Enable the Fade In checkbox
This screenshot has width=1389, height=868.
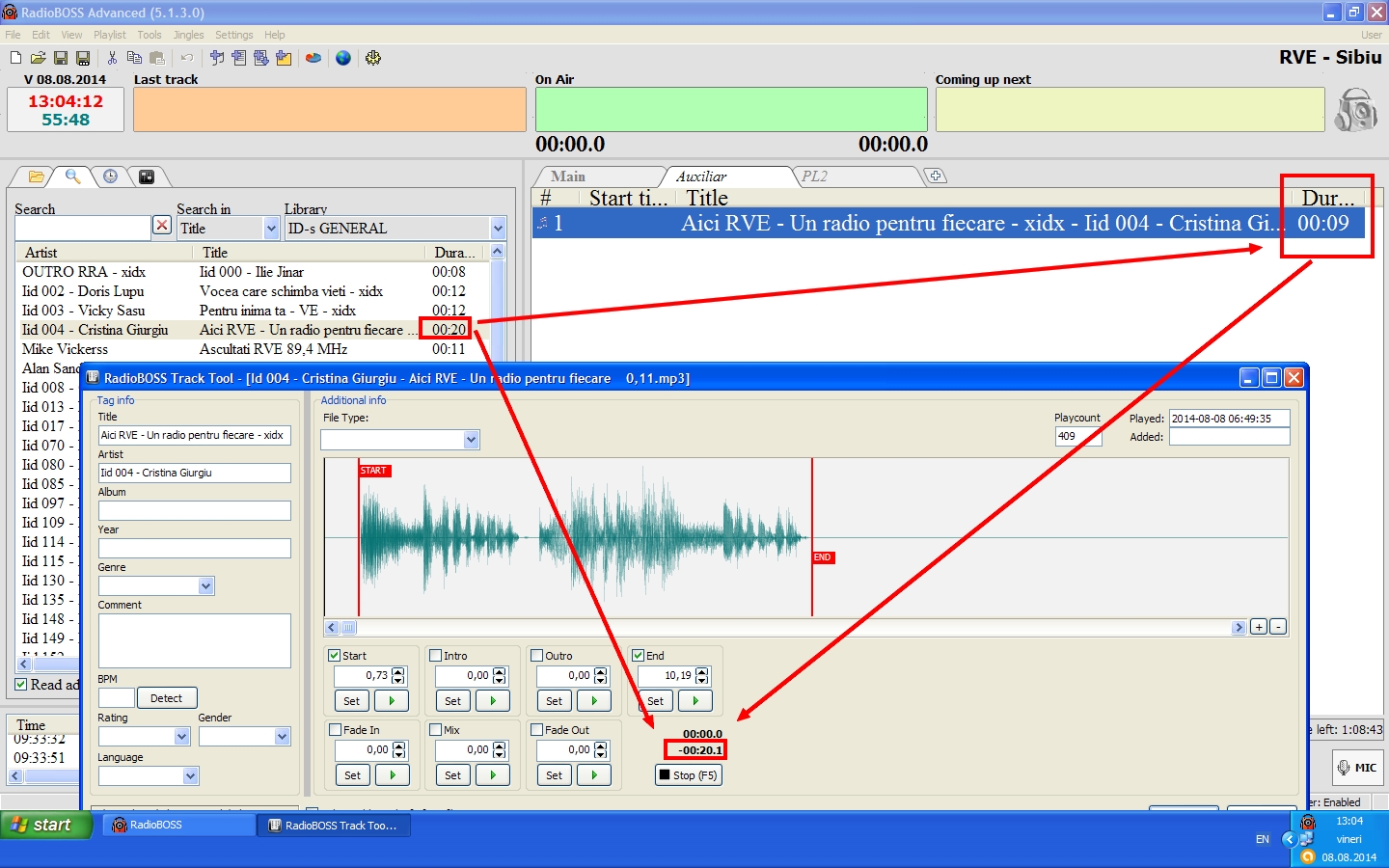[336, 730]
